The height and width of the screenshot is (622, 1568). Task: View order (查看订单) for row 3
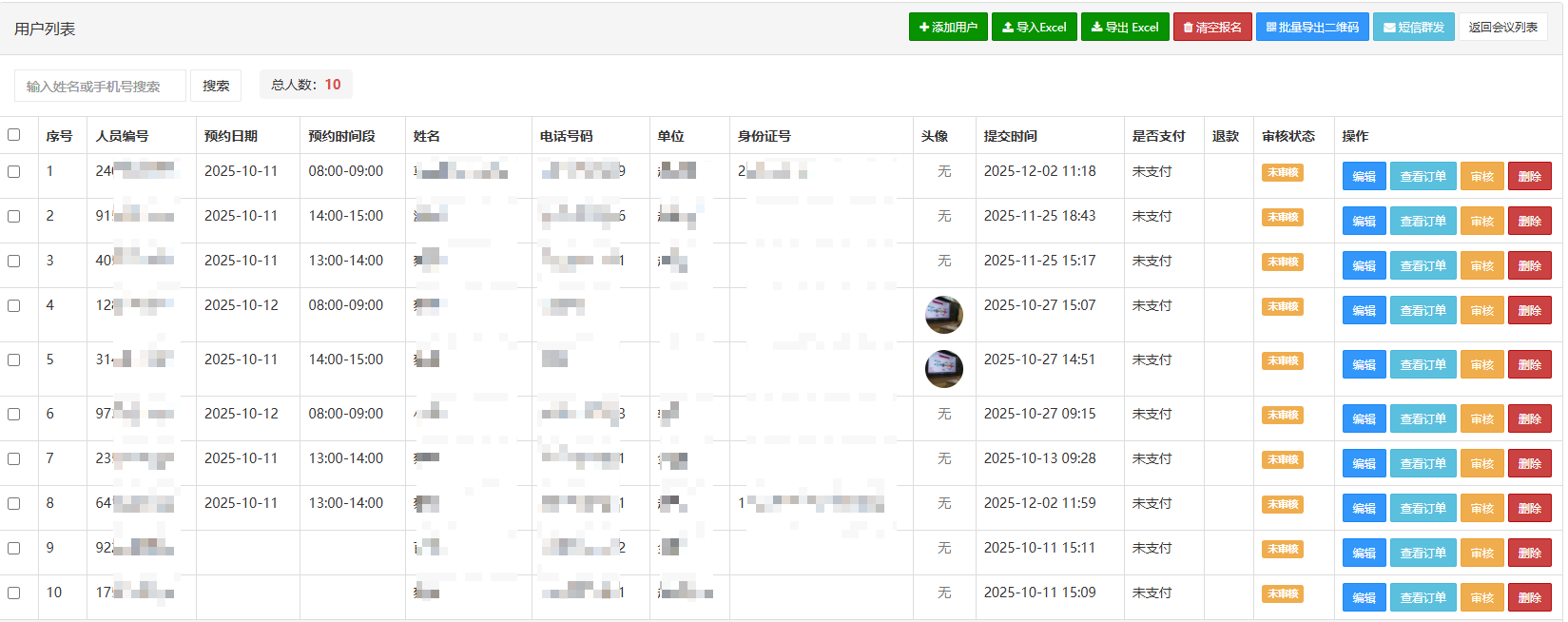(x=1423, y=265)
